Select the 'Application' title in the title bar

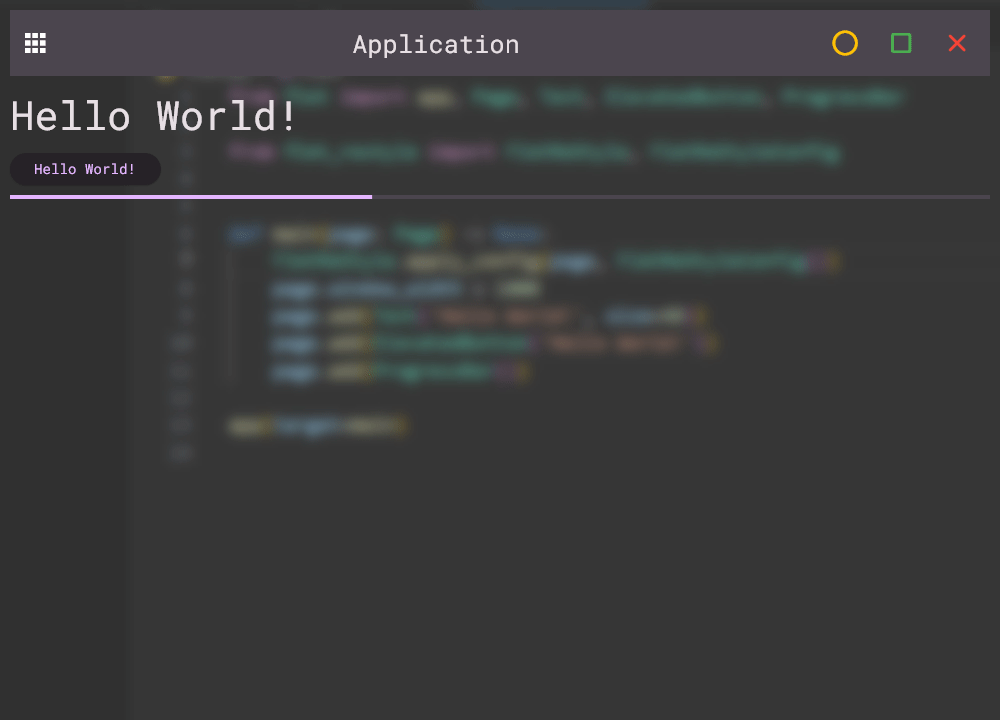(435, 44)
